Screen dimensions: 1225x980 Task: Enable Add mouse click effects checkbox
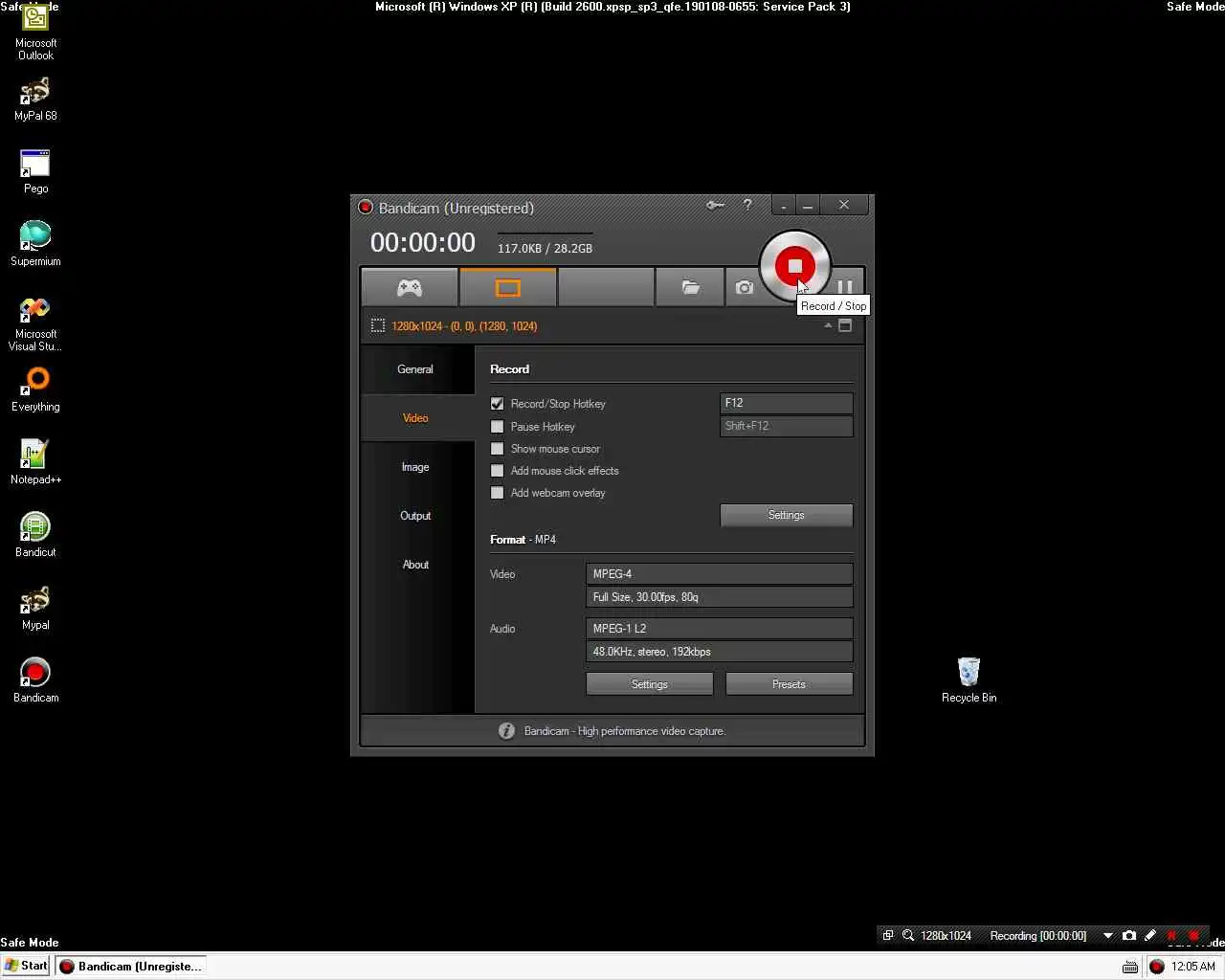pos(497,471)
